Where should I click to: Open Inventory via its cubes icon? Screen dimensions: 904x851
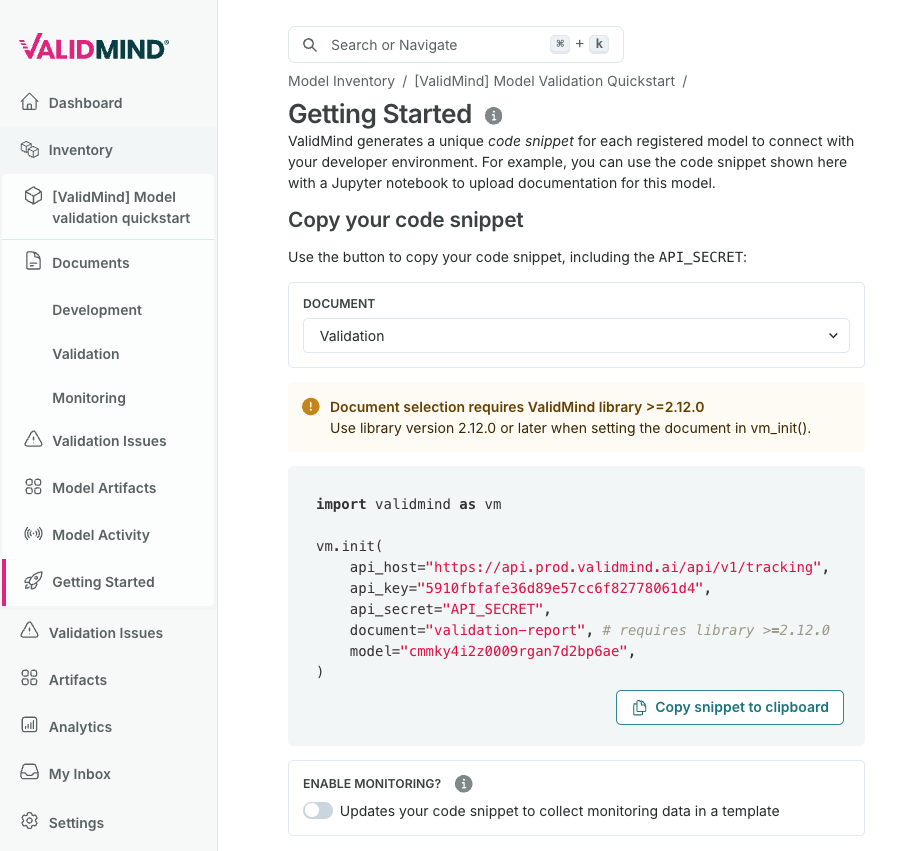pyautogui.click(x=29, y=149)
